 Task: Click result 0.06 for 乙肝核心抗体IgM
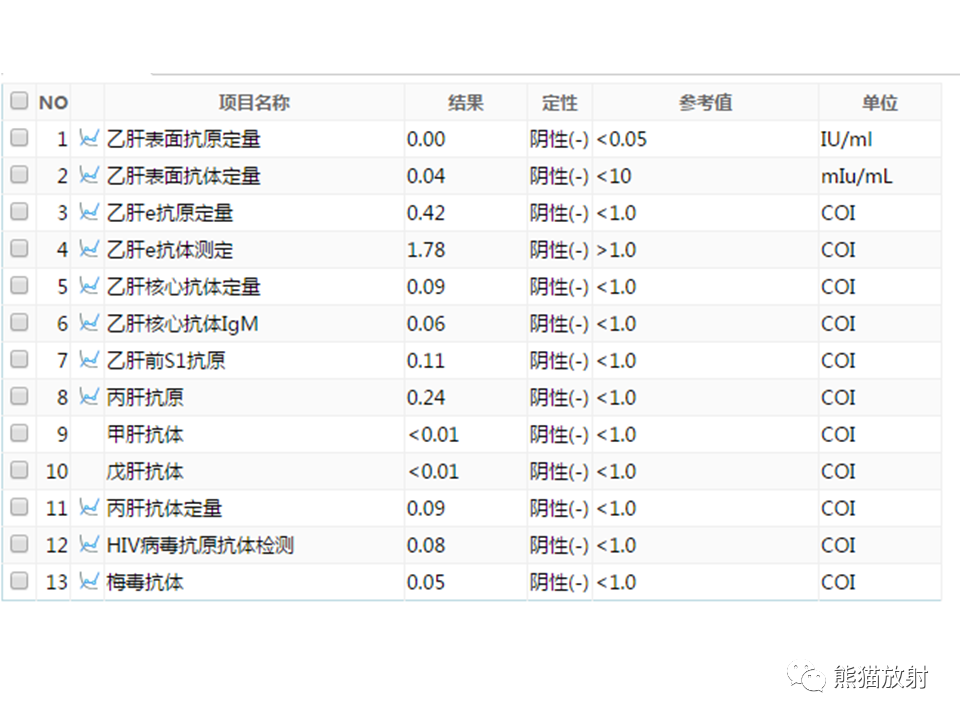pyautogui.click(x=426, y=324)
